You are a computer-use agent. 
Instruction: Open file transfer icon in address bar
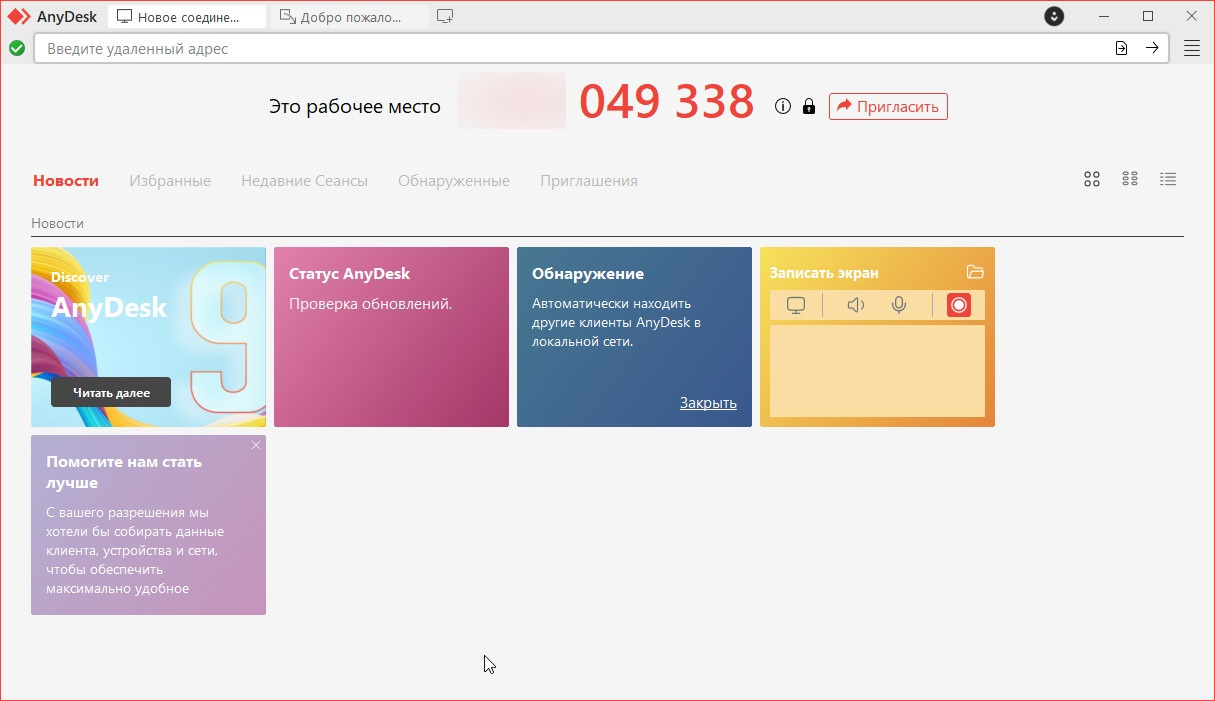[x=1122, y=48]
